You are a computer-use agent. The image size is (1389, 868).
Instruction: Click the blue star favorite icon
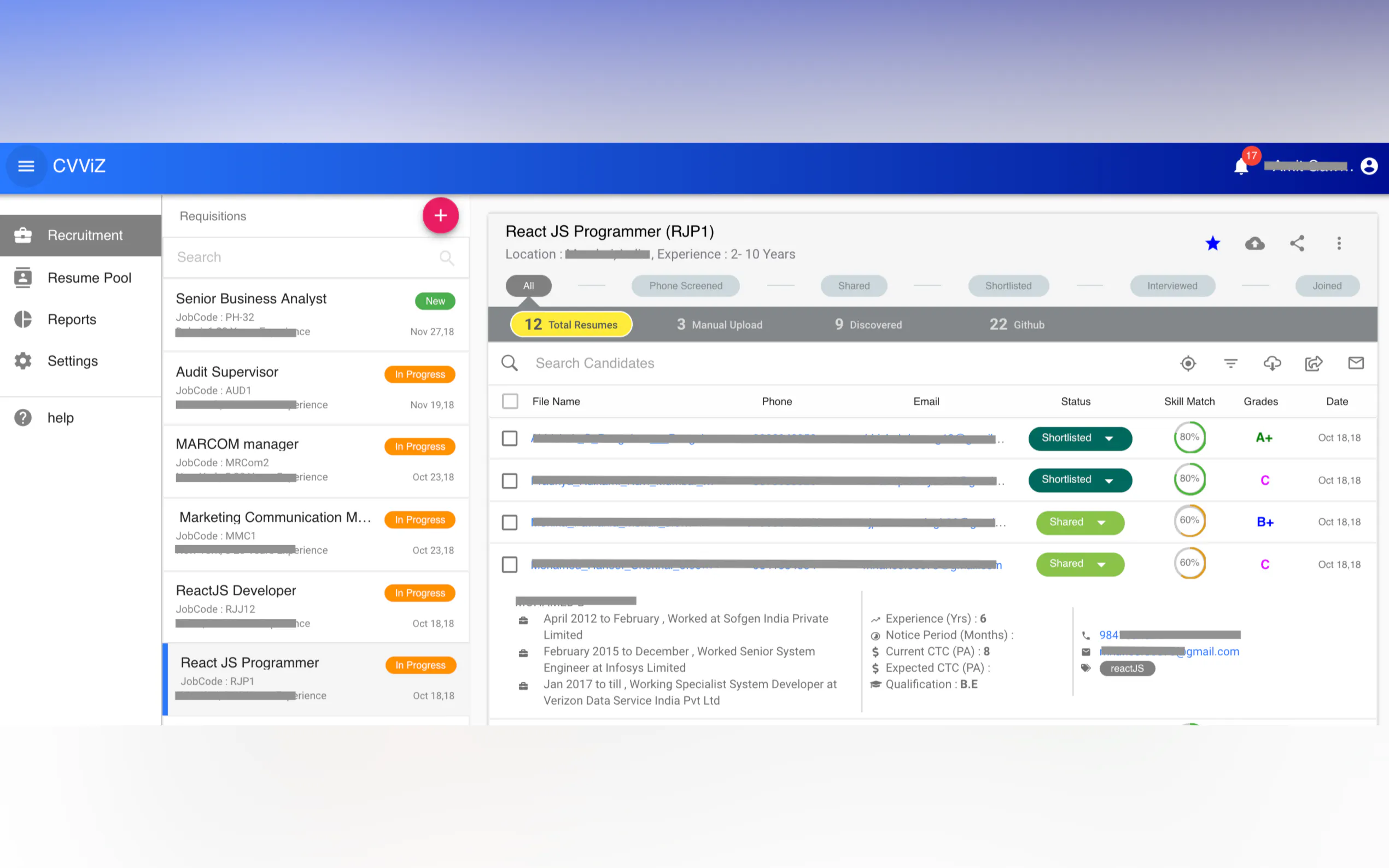point(1212,243)
